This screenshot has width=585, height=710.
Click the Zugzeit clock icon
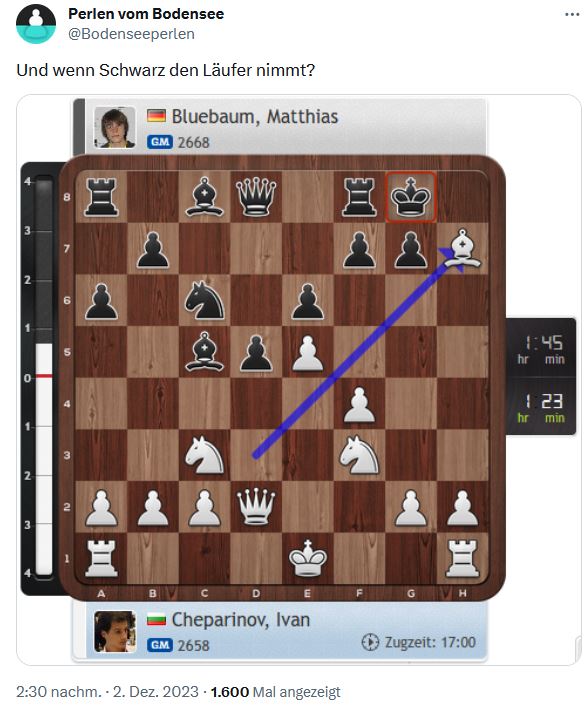[x=370, y=642]
